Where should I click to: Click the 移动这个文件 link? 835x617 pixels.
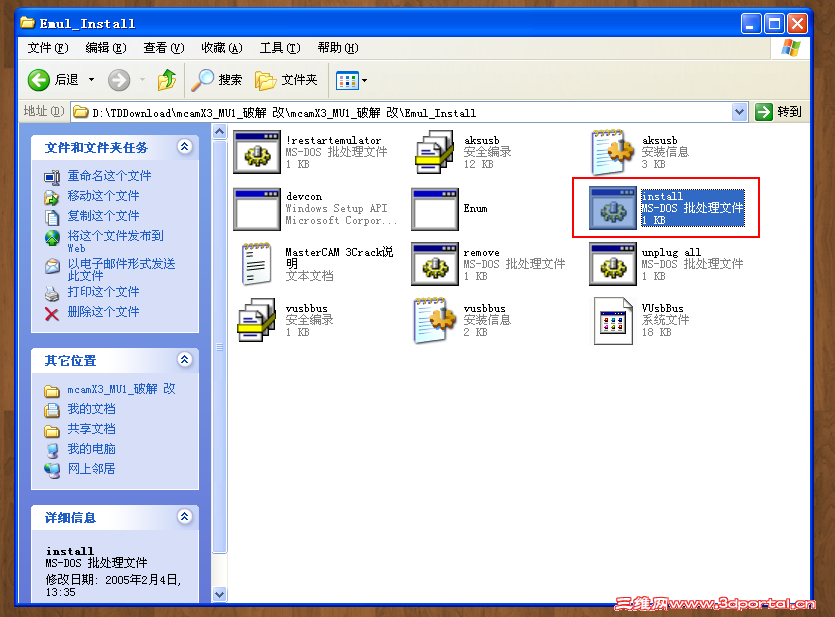(103, 196)
